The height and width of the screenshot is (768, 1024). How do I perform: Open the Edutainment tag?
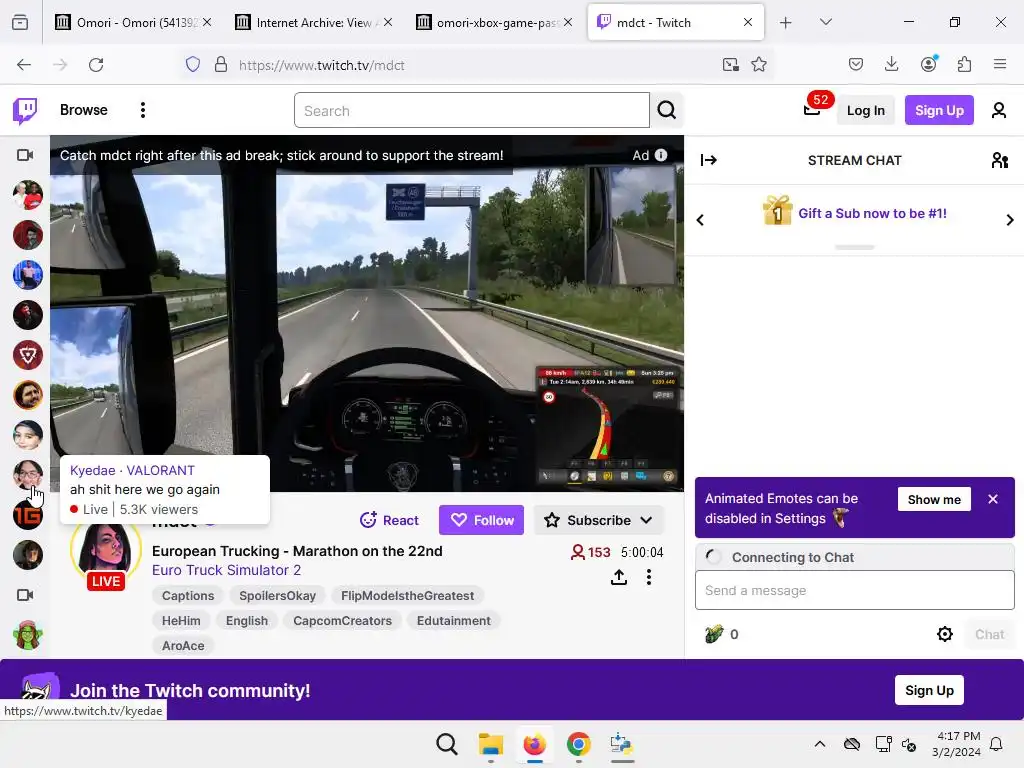coord(454,621)
